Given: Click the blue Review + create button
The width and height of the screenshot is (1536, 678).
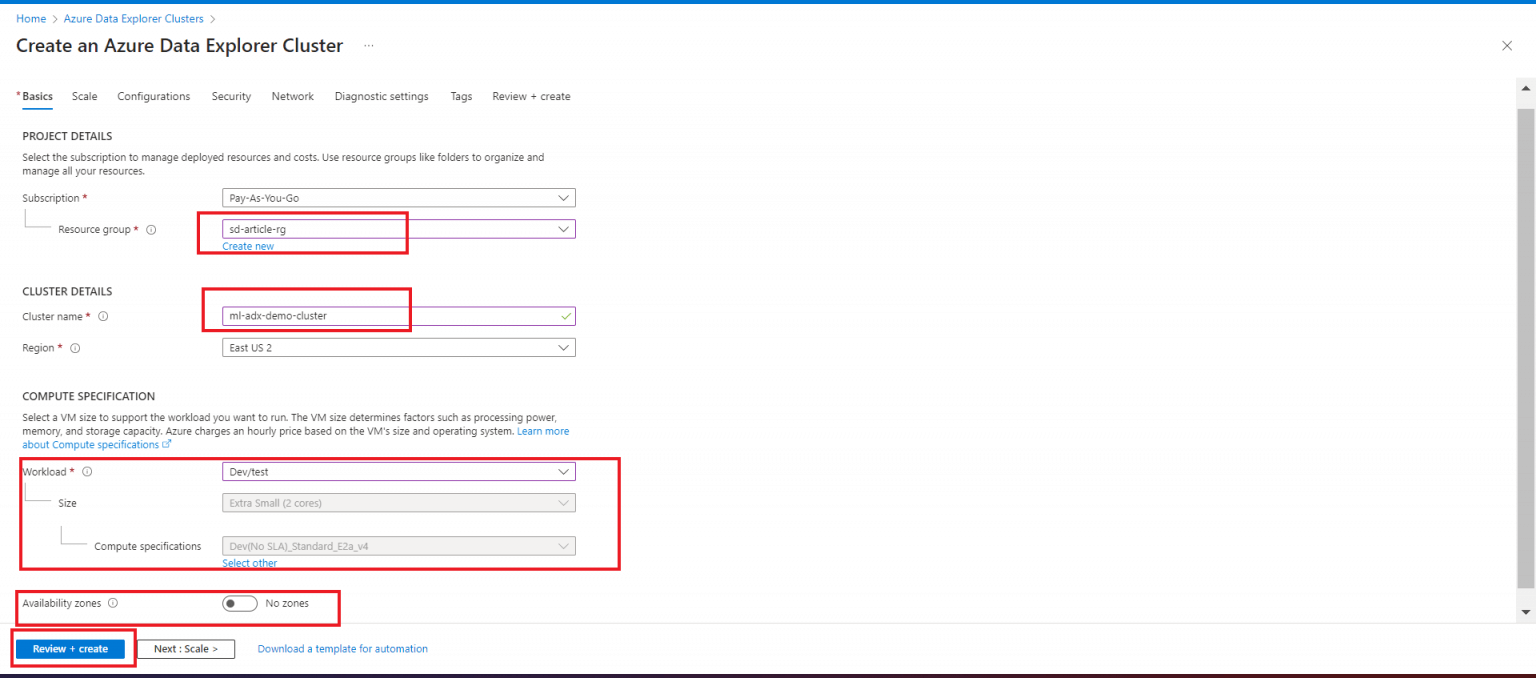Looking at the screenshot, I should click(x=70, y=649).
